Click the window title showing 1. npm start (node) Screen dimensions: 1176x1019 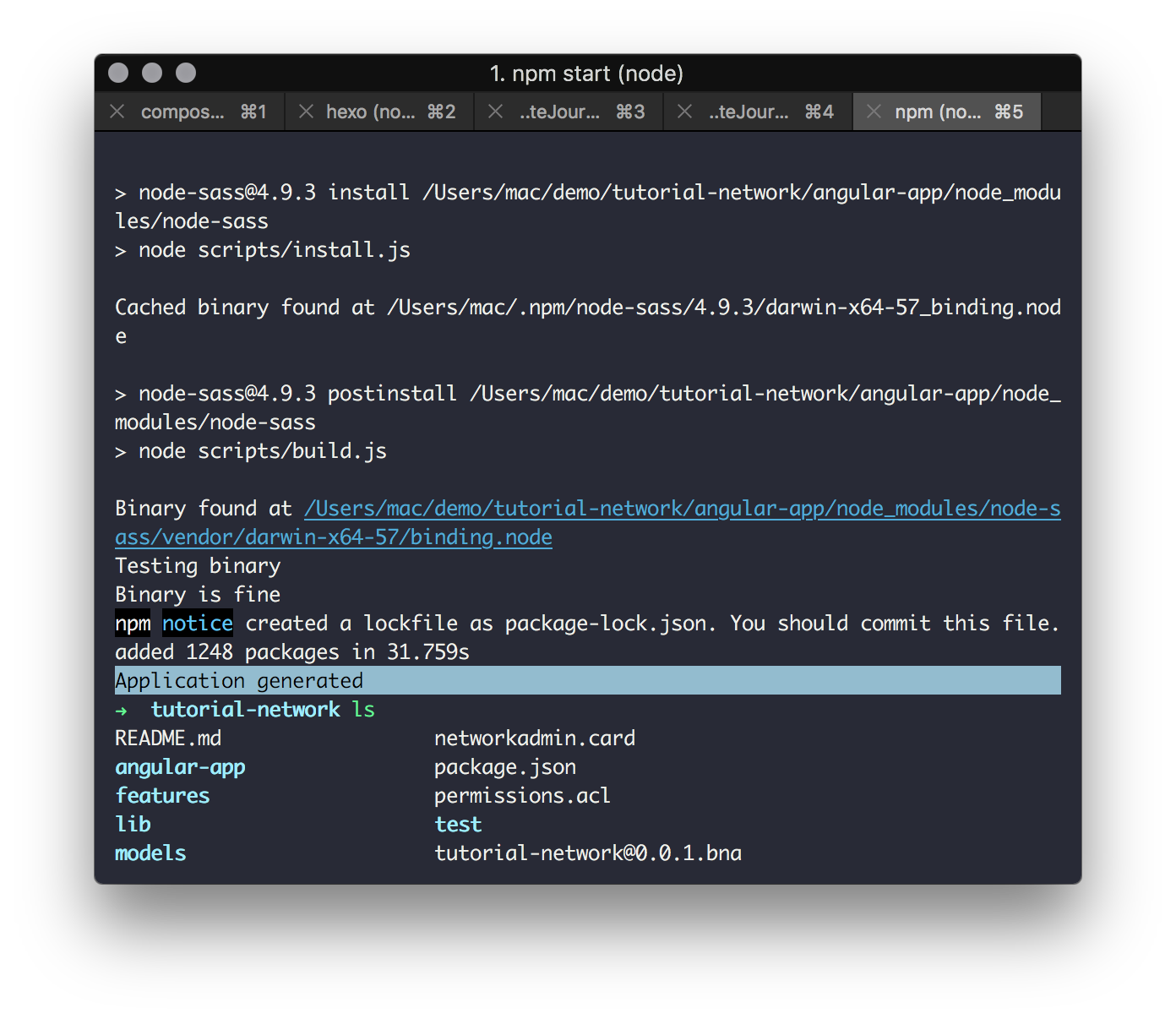coord(587,74)
